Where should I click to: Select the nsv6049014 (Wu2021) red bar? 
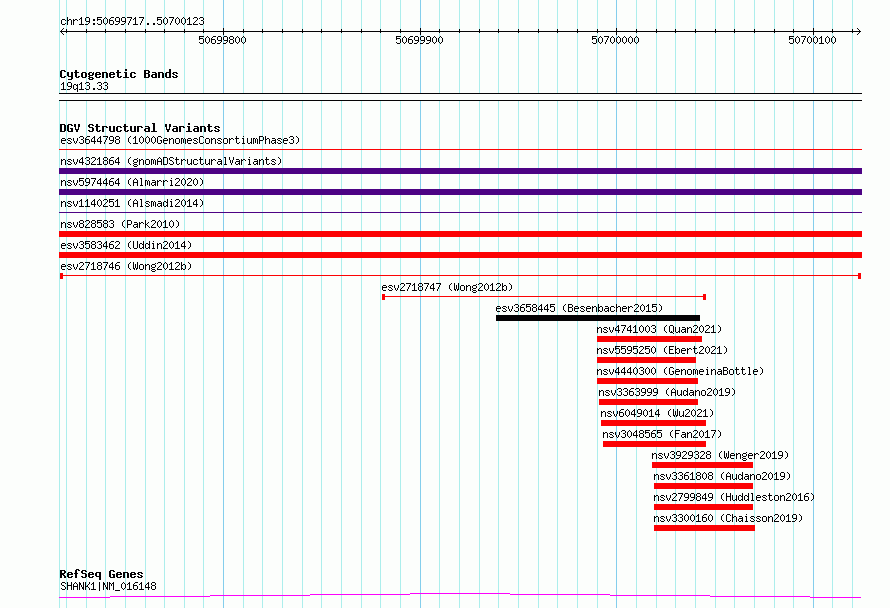(653, 423)
